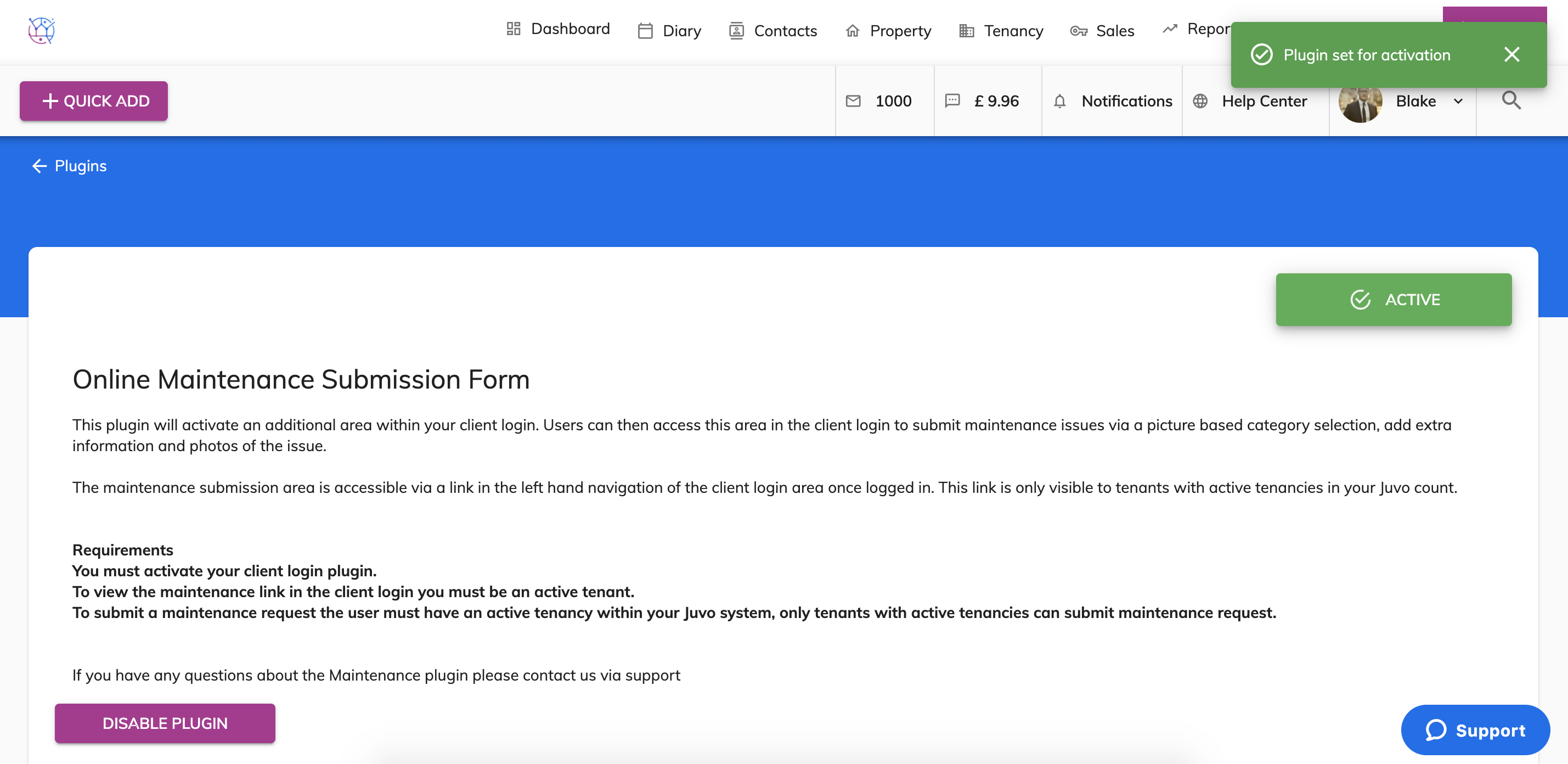Click the Notifications bell icon

coord(1060,101)
